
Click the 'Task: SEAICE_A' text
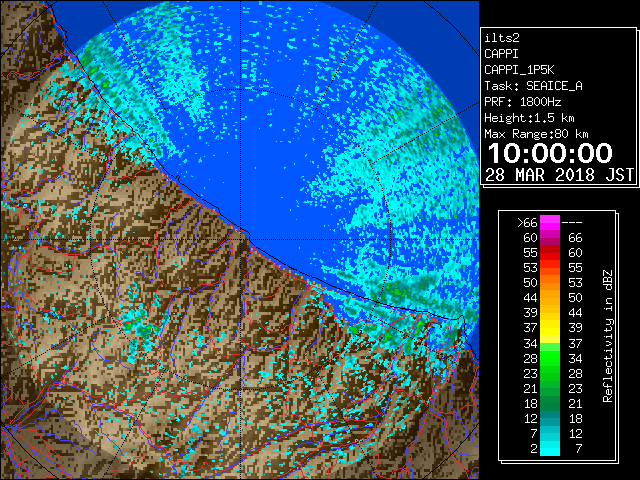[x=533, y=86]
